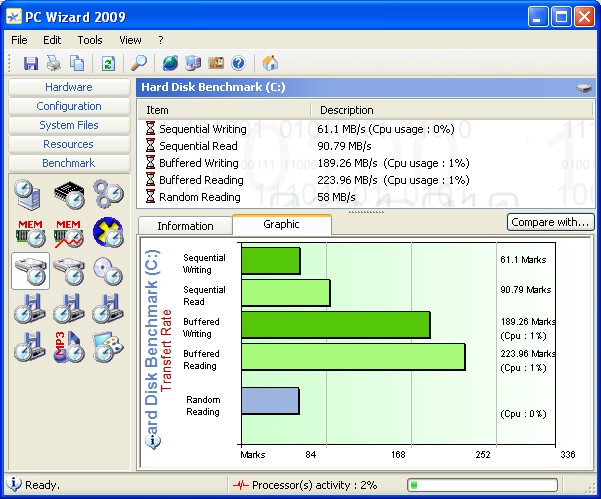The height and width of the screenshot is (499, 601).
Task: Click the Item column header
Action: pos(224,110)
